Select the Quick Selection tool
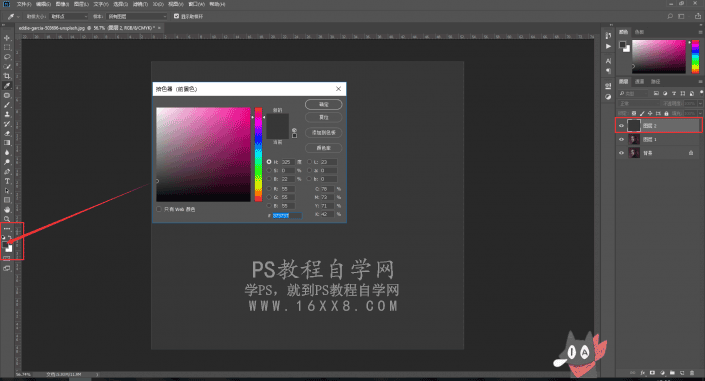The image size is (705, 381). click(x=7, y=66)
